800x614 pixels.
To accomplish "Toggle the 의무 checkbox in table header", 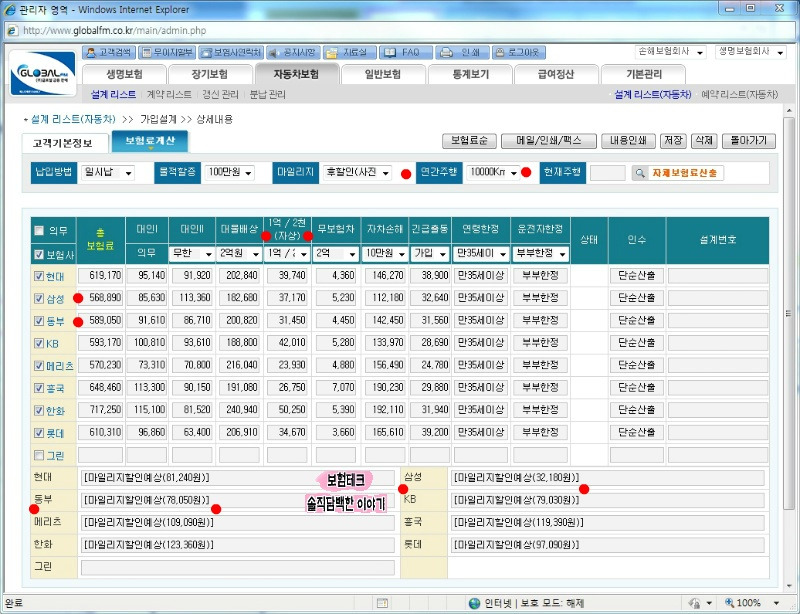I will pos(39,231).
